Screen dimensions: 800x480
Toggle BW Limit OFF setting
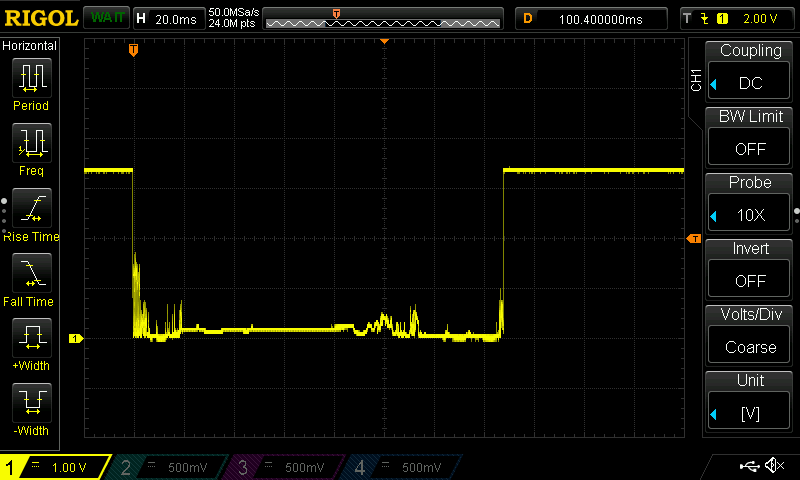pos(749,149)
